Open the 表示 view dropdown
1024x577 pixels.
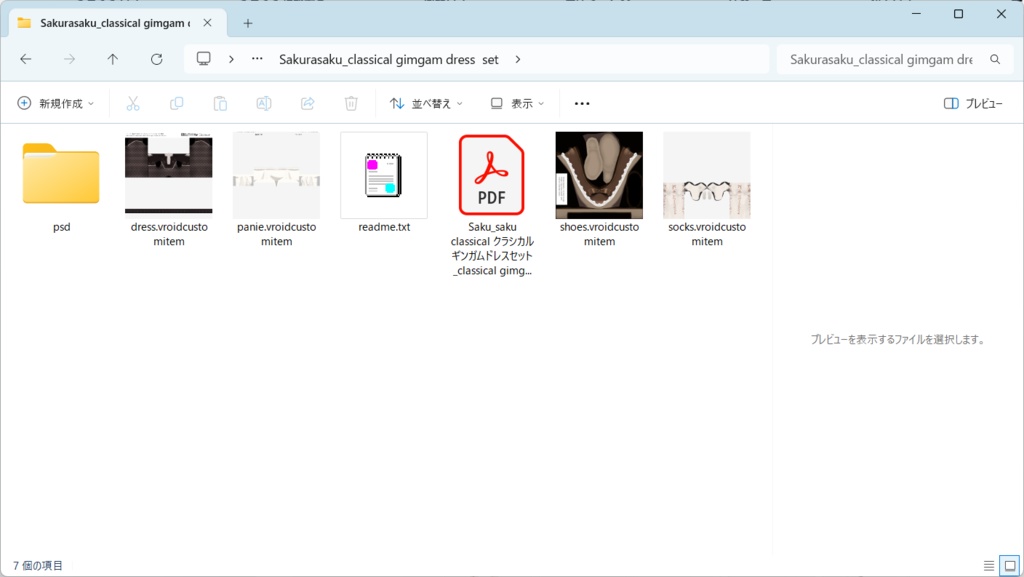(517, 103)
